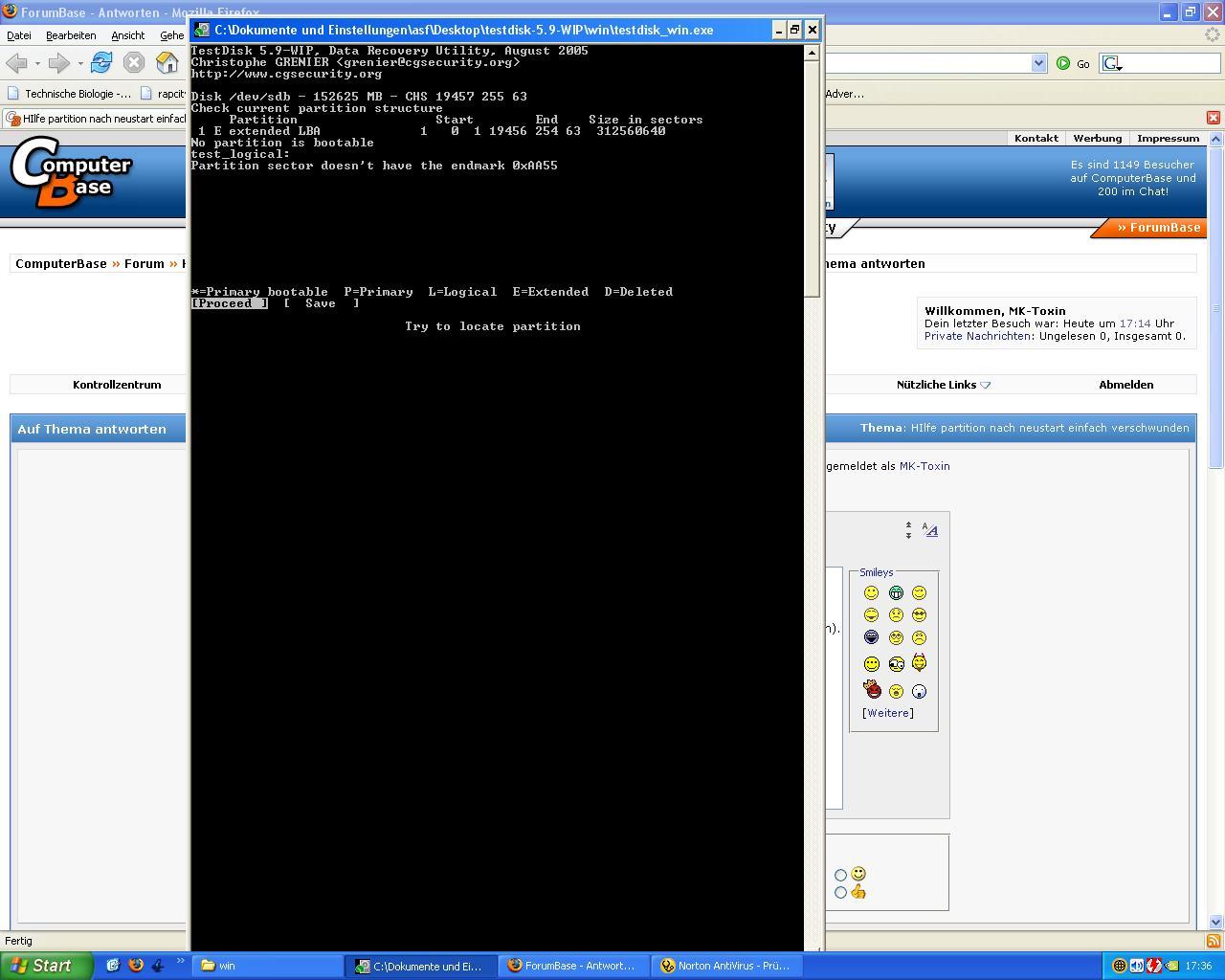The width and height of the screenshot is (1225, 980).
Task: Insert the red crowned king smiley
Action: pos(872,689)
